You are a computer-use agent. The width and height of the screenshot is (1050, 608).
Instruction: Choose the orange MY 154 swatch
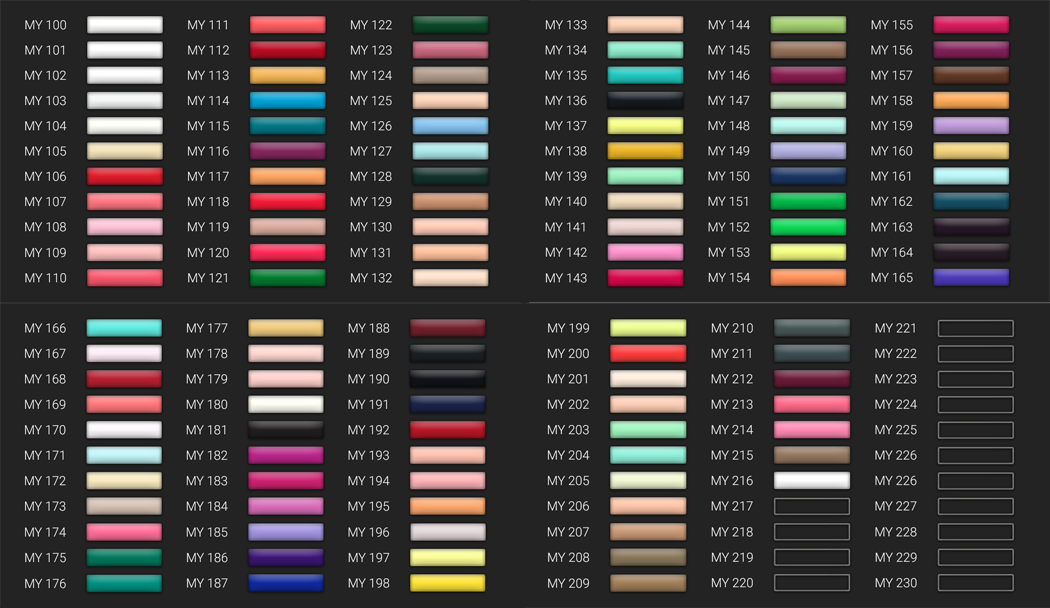808,277
